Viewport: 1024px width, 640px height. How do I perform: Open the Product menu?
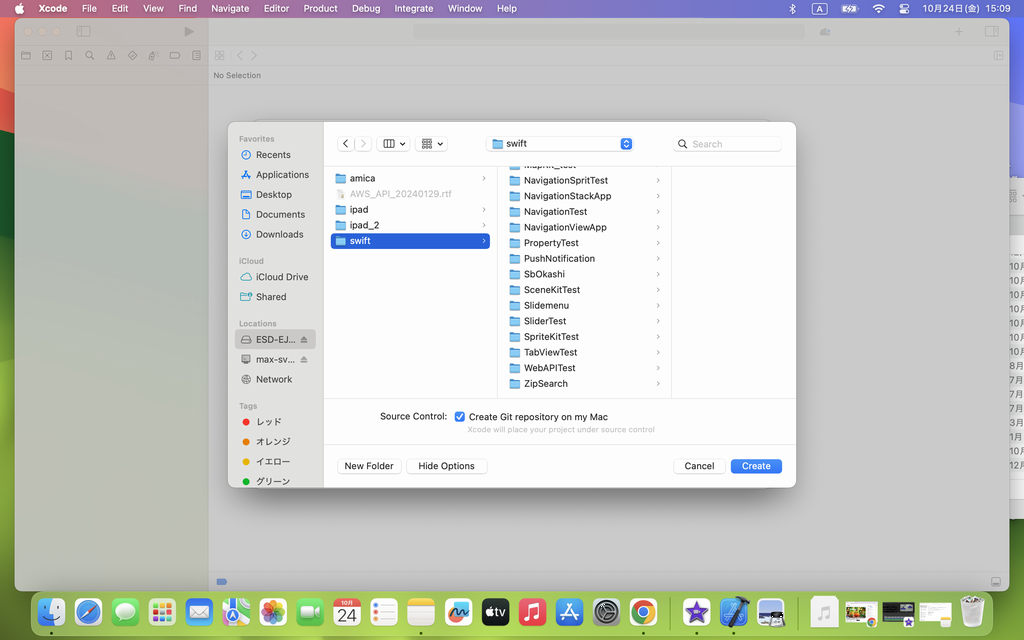click(320, 8)
